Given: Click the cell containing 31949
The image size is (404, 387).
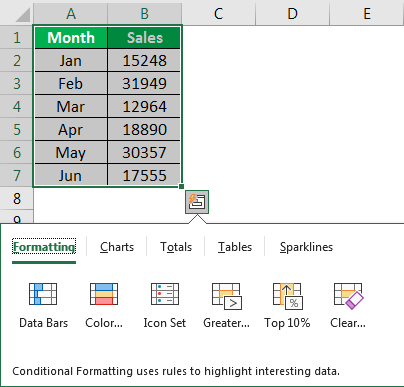Looking at the screenshot, I should [x=144, y=83].
